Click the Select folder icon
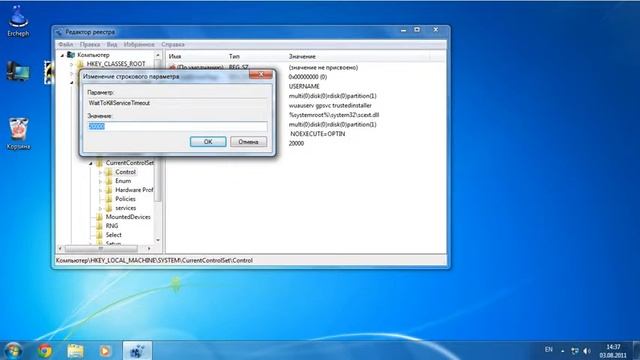The image size is (640, 360). (x=99, y=235)
